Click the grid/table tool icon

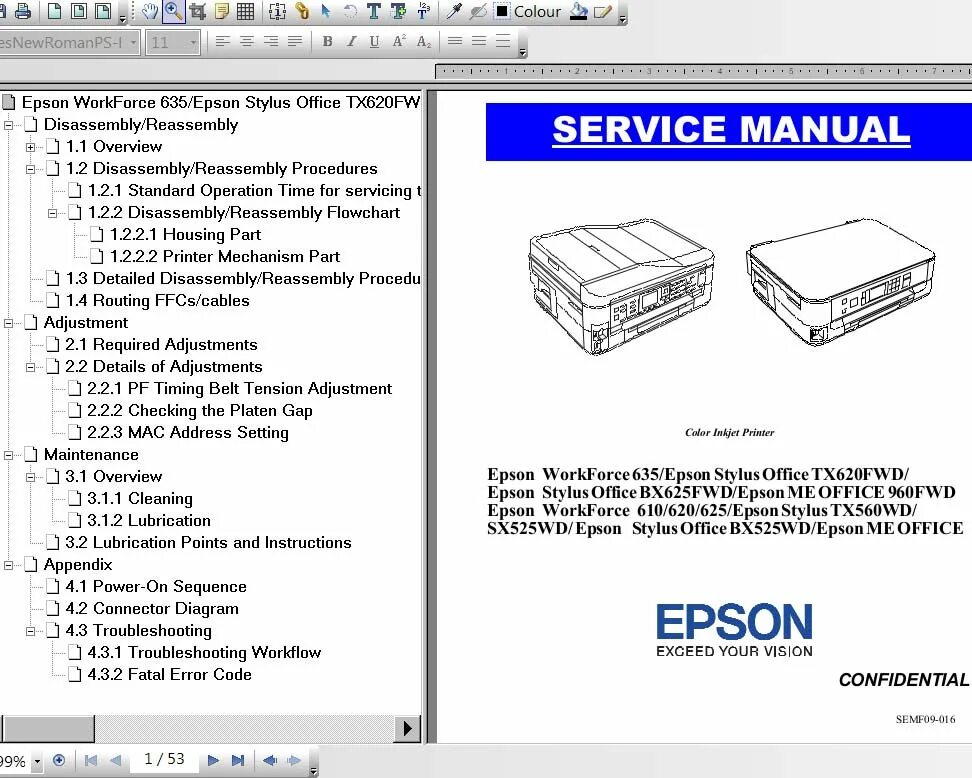(245, 11)
